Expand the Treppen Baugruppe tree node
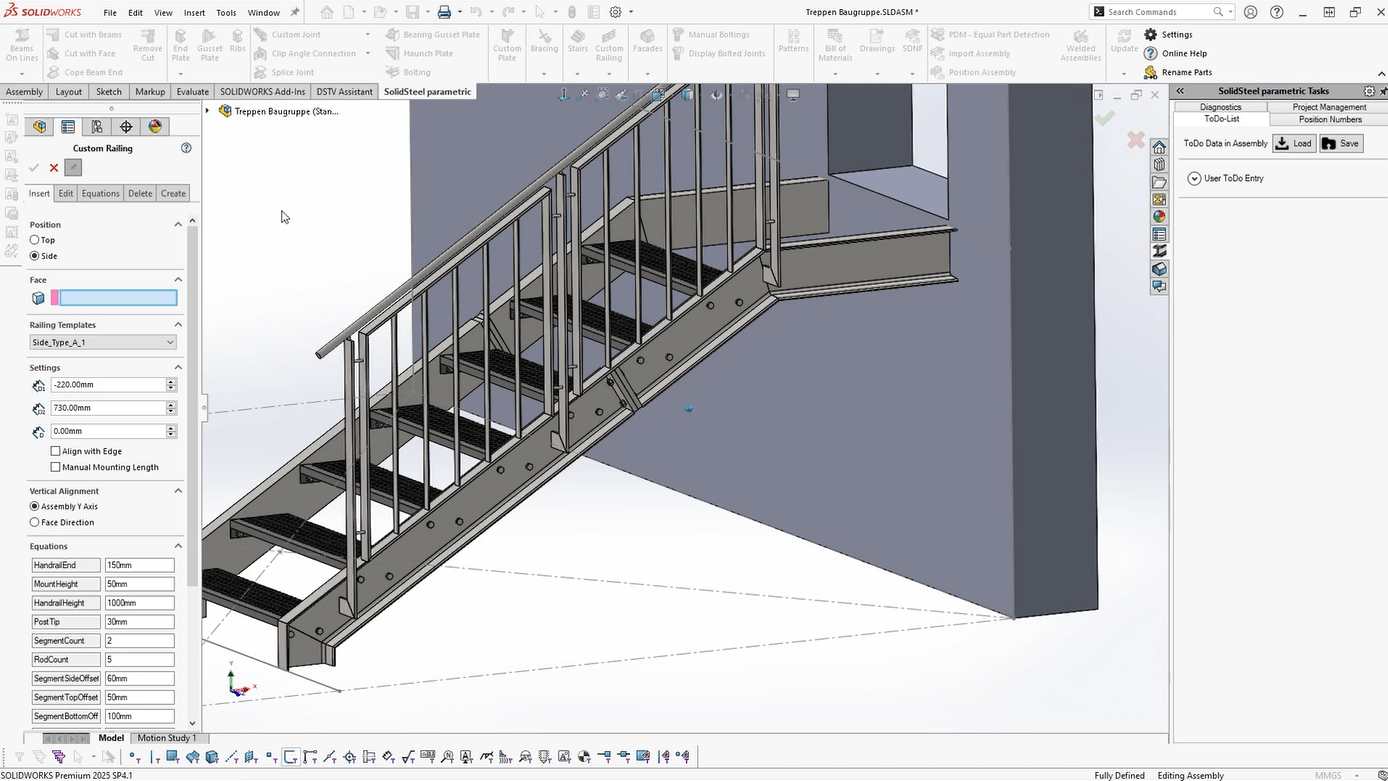 [x=208, y=111]
